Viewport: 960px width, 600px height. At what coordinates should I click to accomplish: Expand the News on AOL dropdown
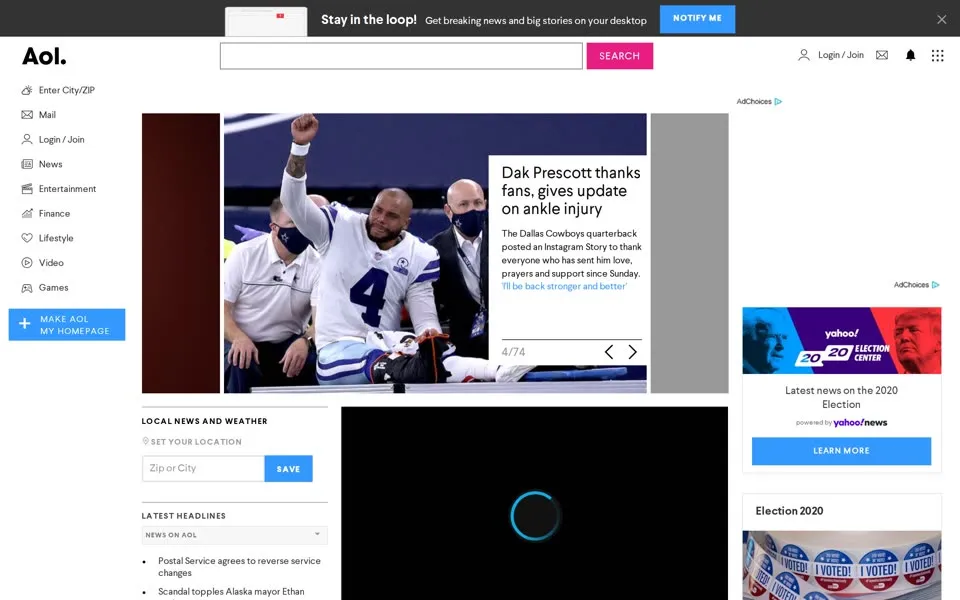coord(234,535)
